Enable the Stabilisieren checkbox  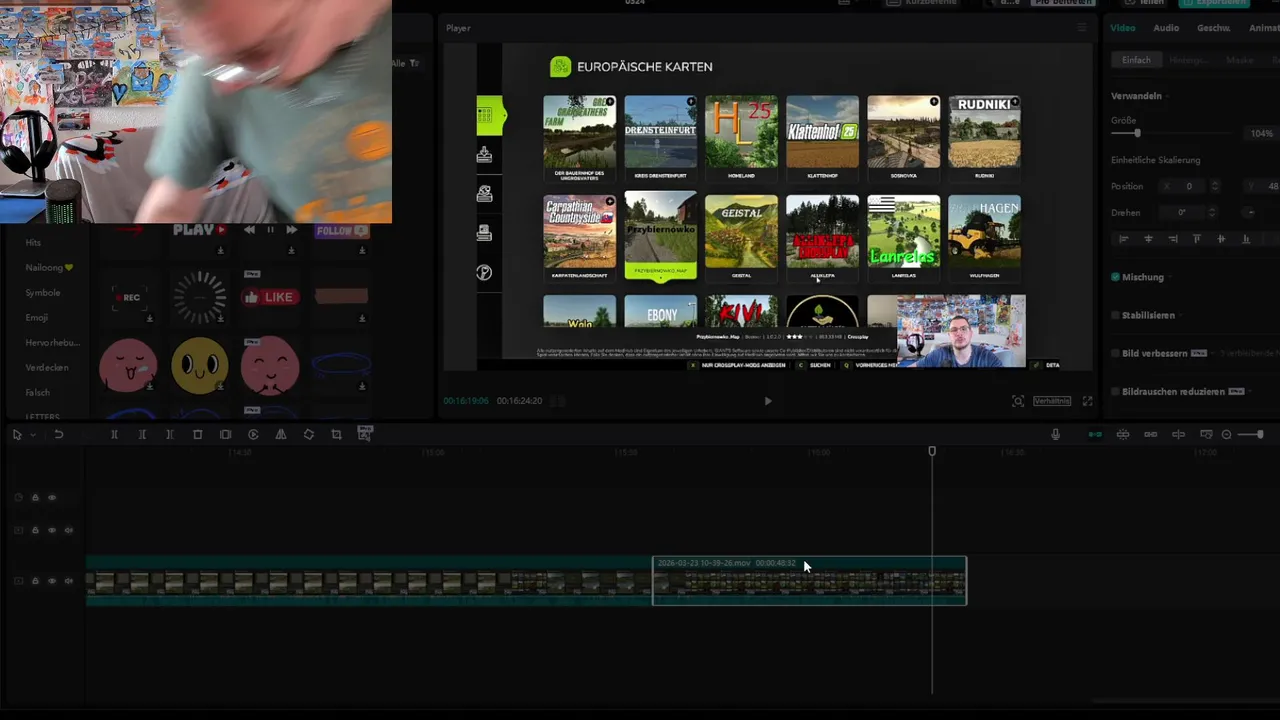tap(1115, 315)
